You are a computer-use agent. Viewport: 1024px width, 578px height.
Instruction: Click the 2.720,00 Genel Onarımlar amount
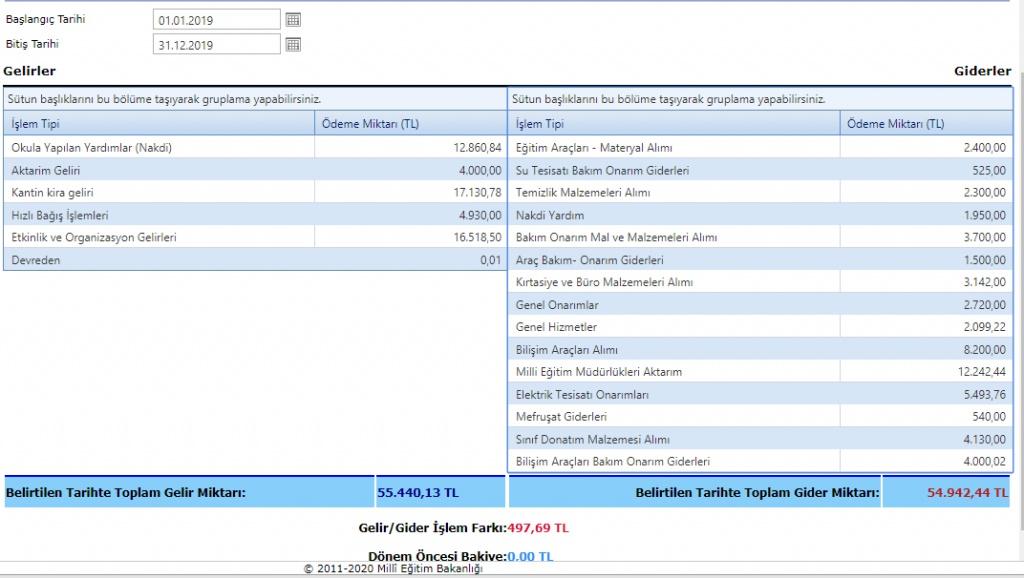(984, 304)
